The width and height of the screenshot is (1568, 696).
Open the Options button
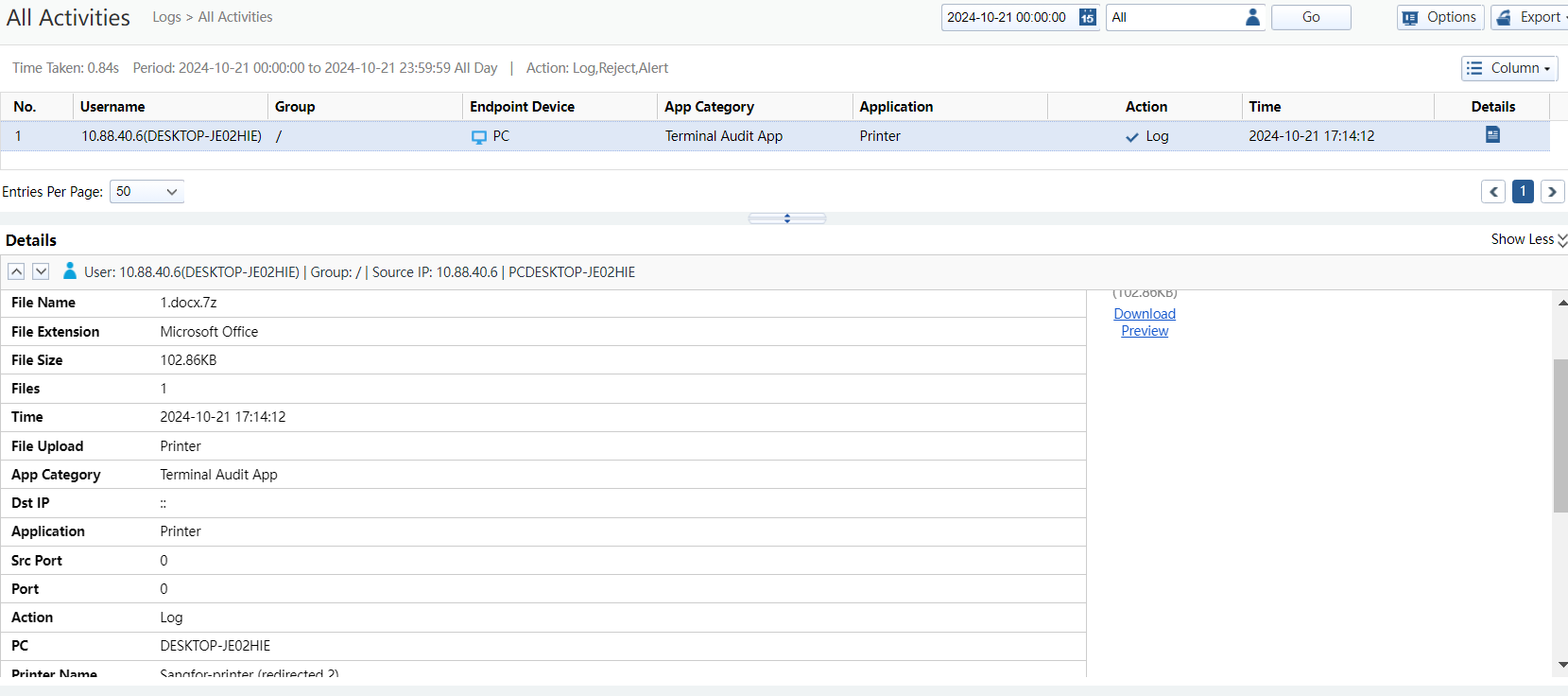1440,18
